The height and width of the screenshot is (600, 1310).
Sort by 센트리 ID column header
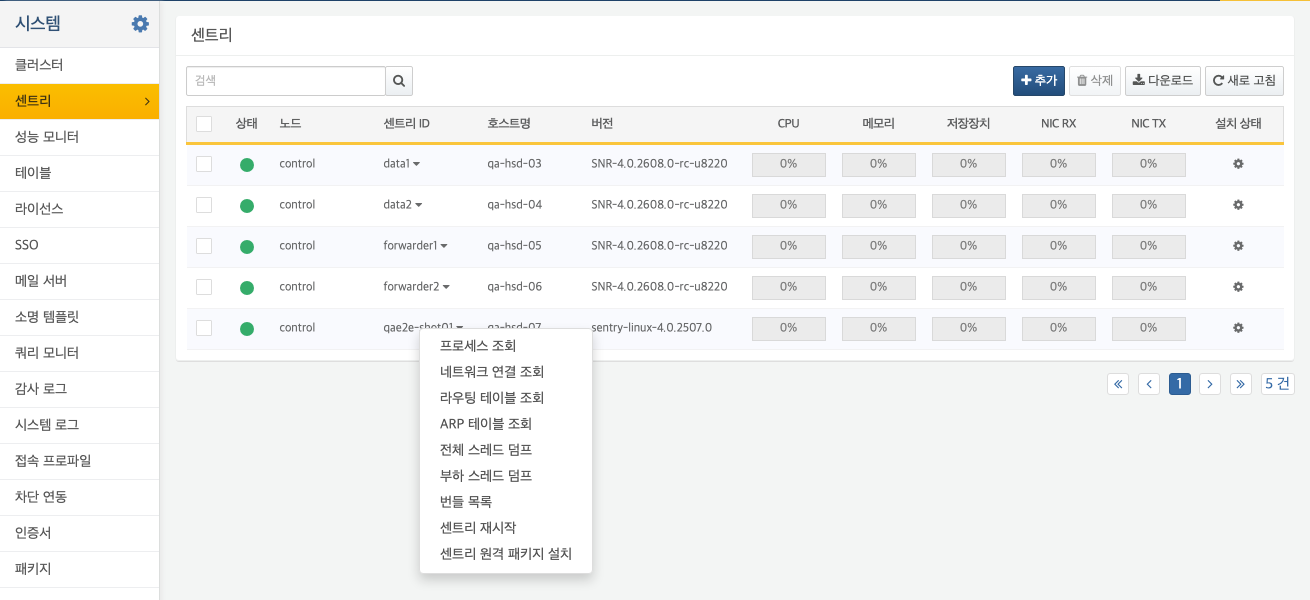pyautogui.click(x=406, y=124)
